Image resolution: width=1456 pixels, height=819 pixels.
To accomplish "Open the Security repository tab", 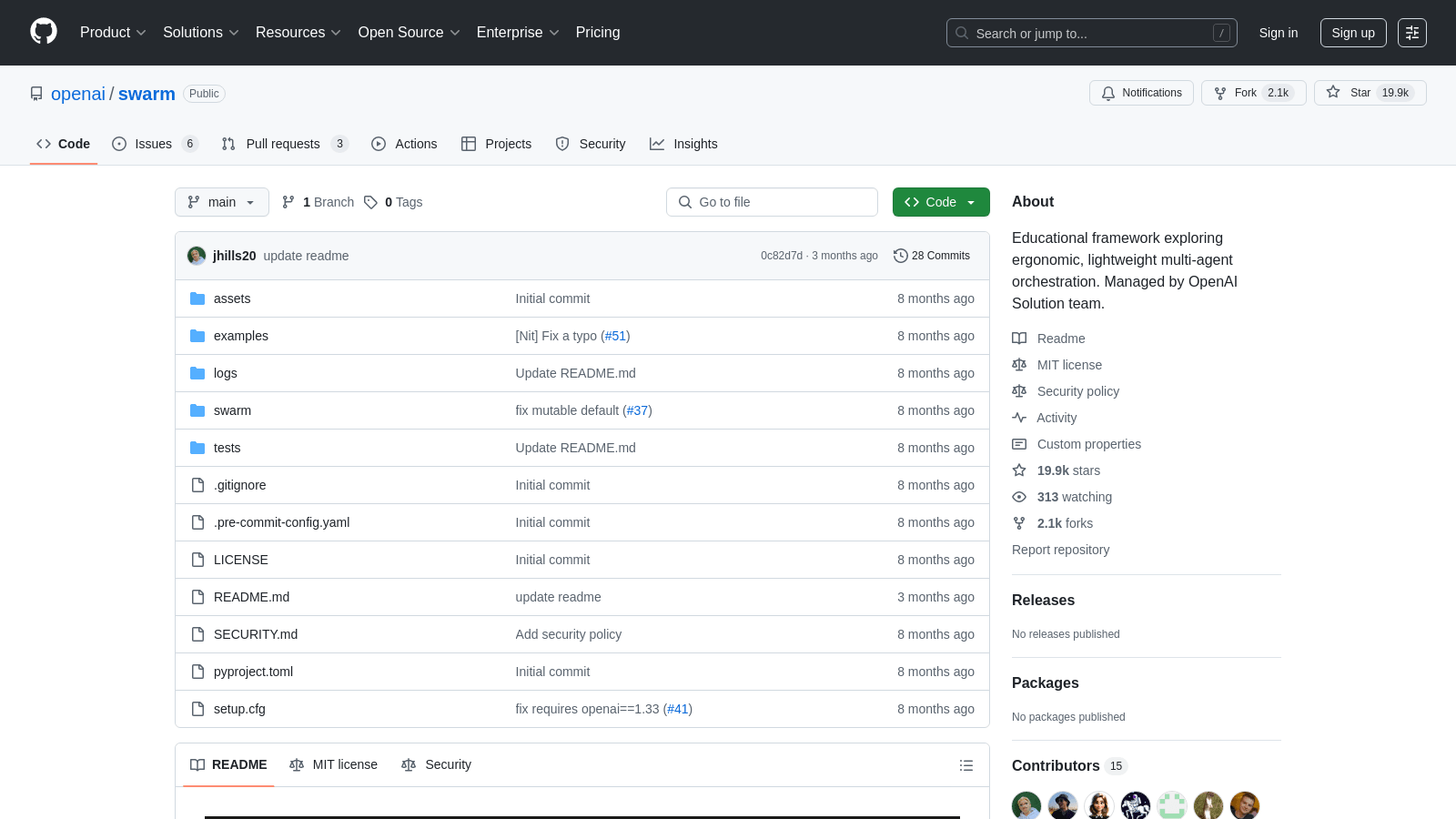I will [x=591, y=144].
